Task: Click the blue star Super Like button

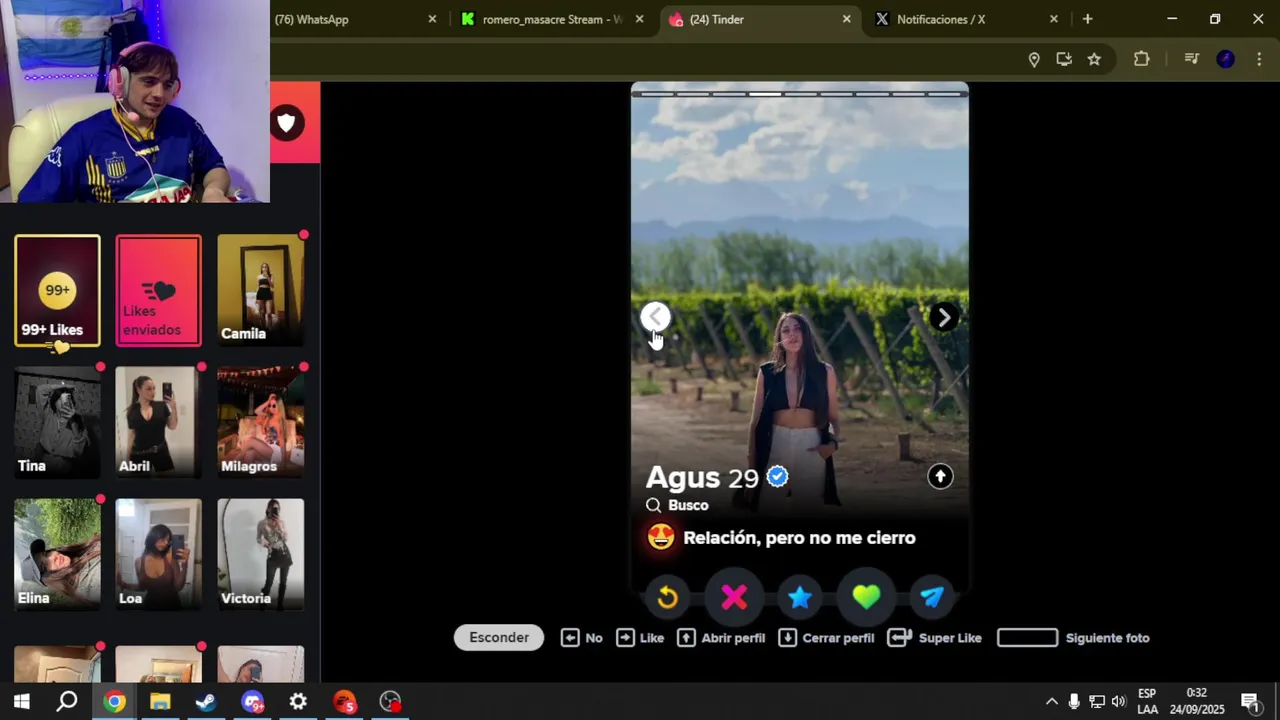Action: (800, 597)
